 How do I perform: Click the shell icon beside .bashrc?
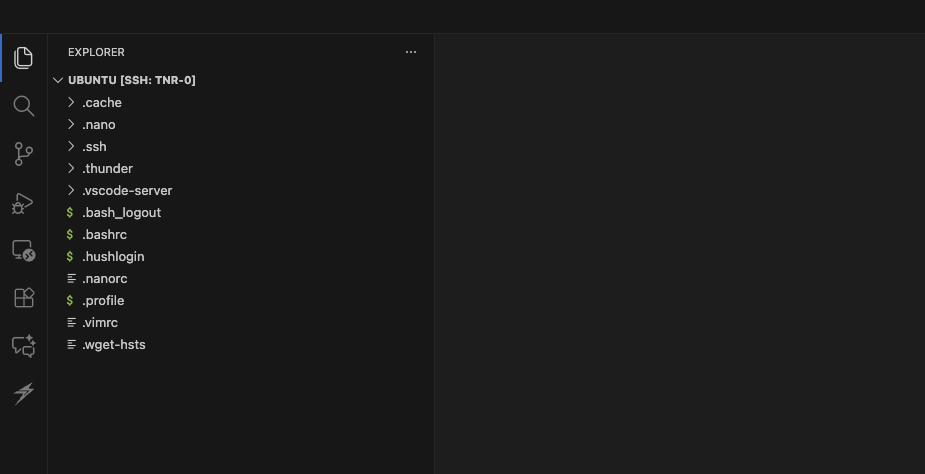[x=70, y=235]
